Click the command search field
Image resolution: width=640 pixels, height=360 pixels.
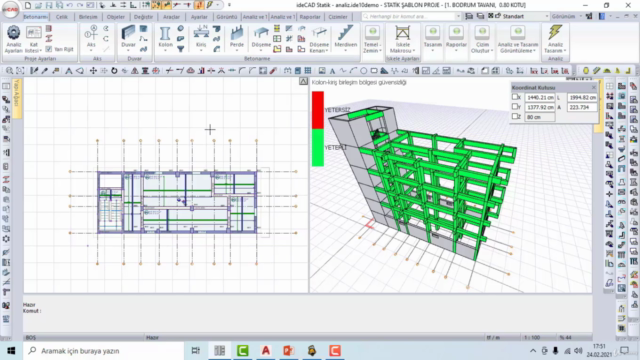pyautogui.click(x=411, y=16)
